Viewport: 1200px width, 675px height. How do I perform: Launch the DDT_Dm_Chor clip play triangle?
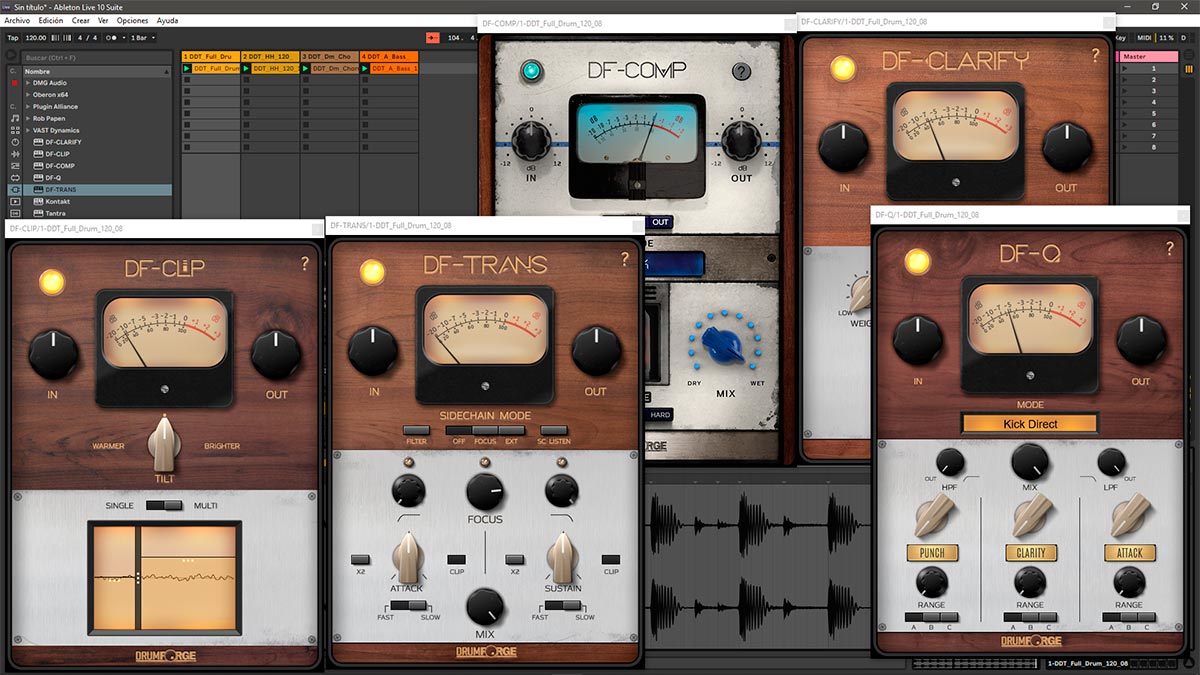pyautogui.click(x=306, y=68)
